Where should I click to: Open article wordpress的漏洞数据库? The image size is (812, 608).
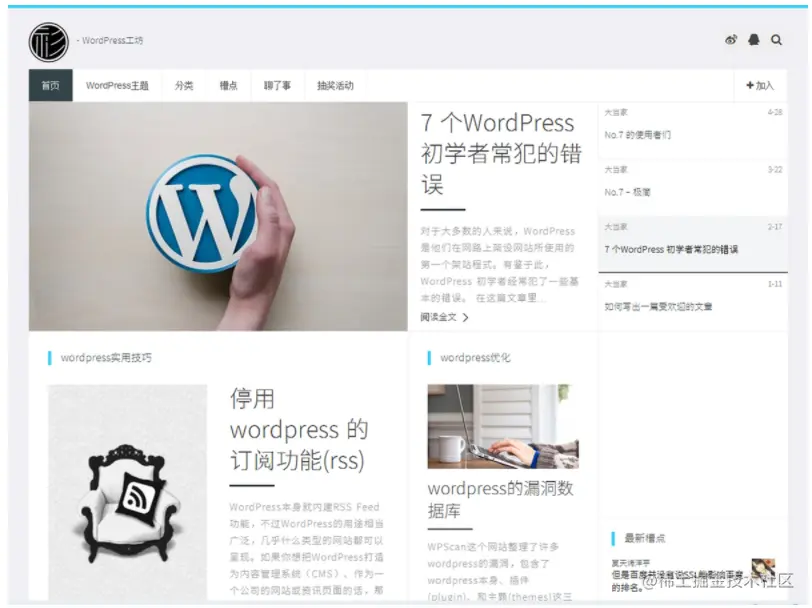tap(500, 499)
